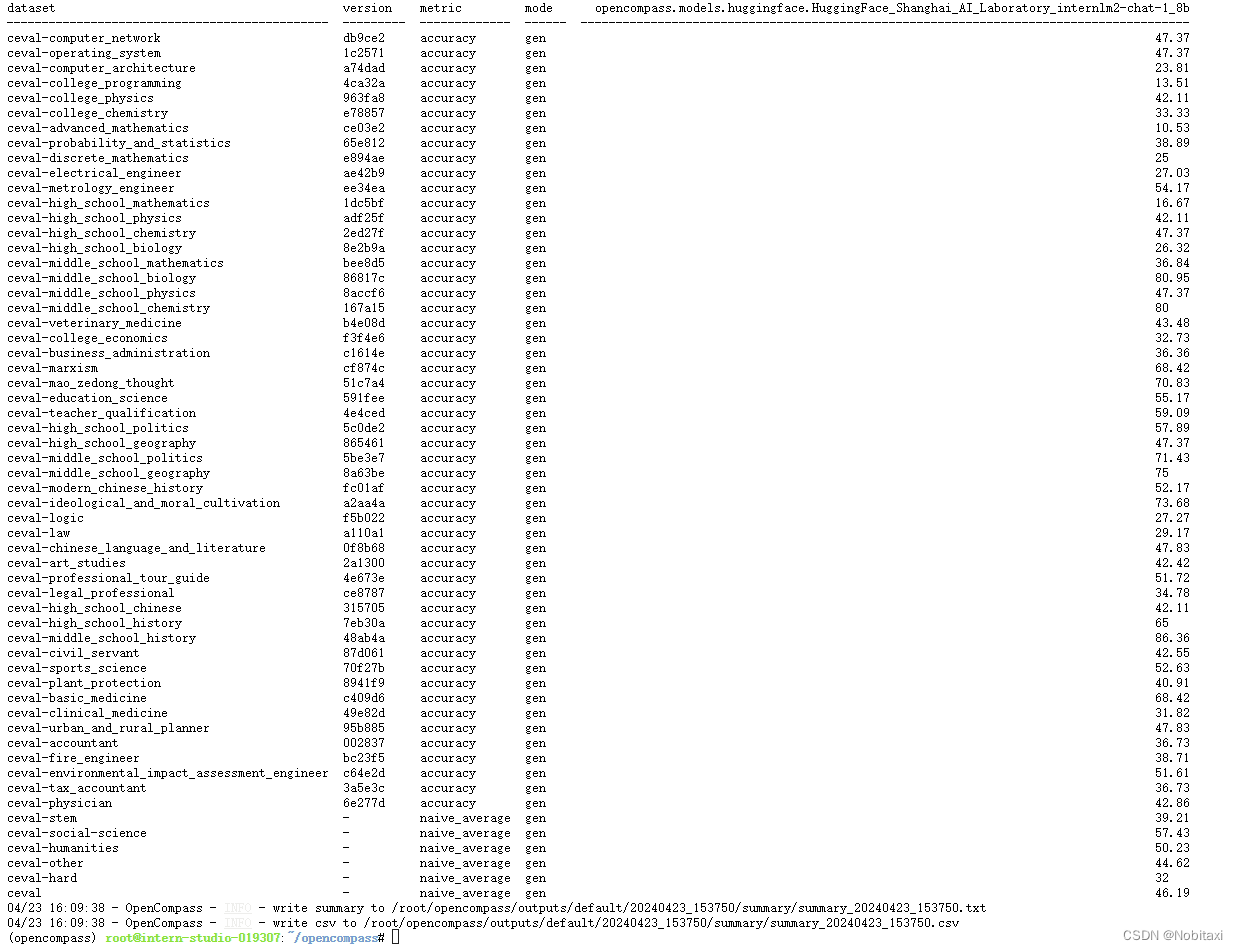1238x950 pixels.
Task: Select the ceval-high_school_mathematics row name
Action: (x=108, y=203)
